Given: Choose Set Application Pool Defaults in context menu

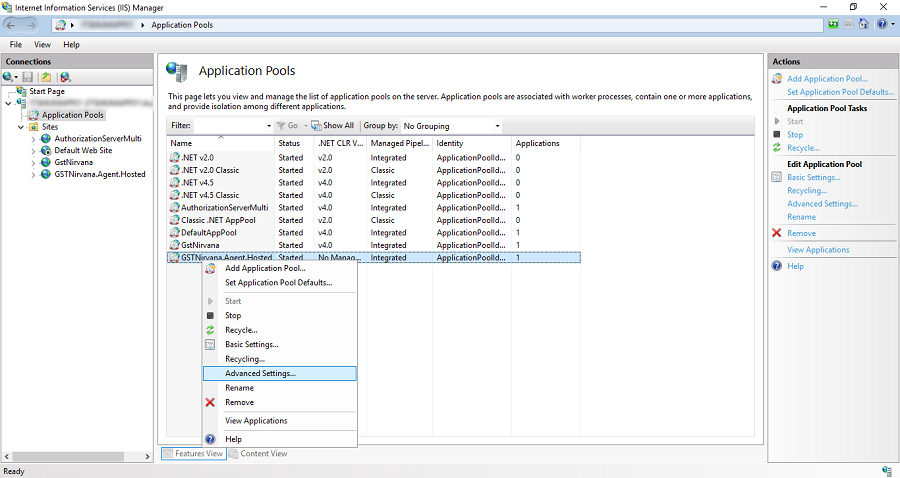Looking at the screenshot, I should 280,282.
